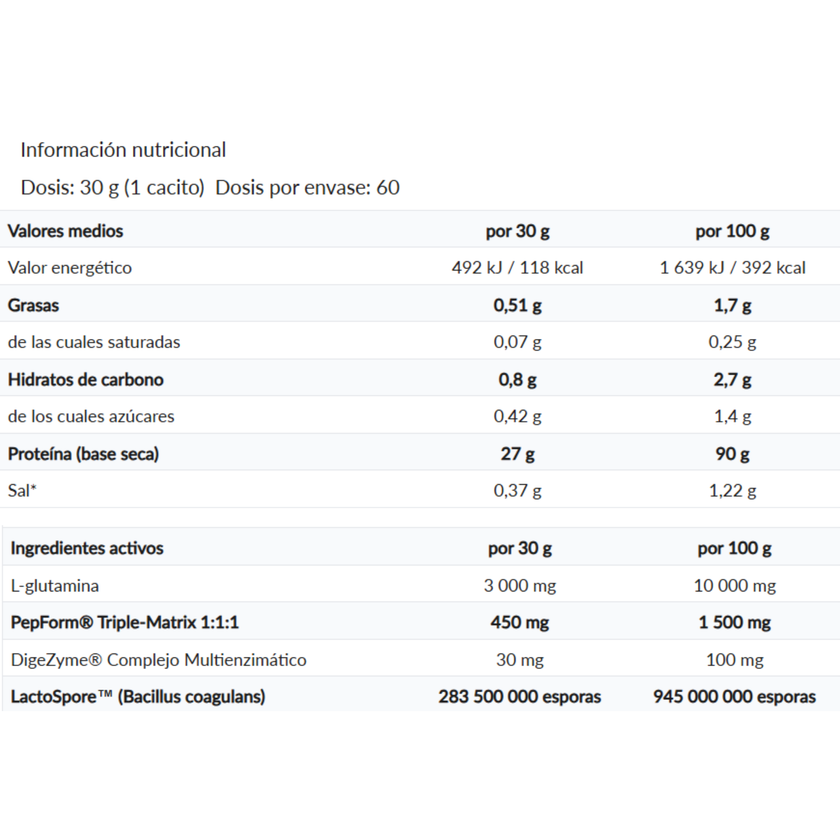Click the PepForm Triple-Matrix 1:1:1 label

(x=125, y=622)
